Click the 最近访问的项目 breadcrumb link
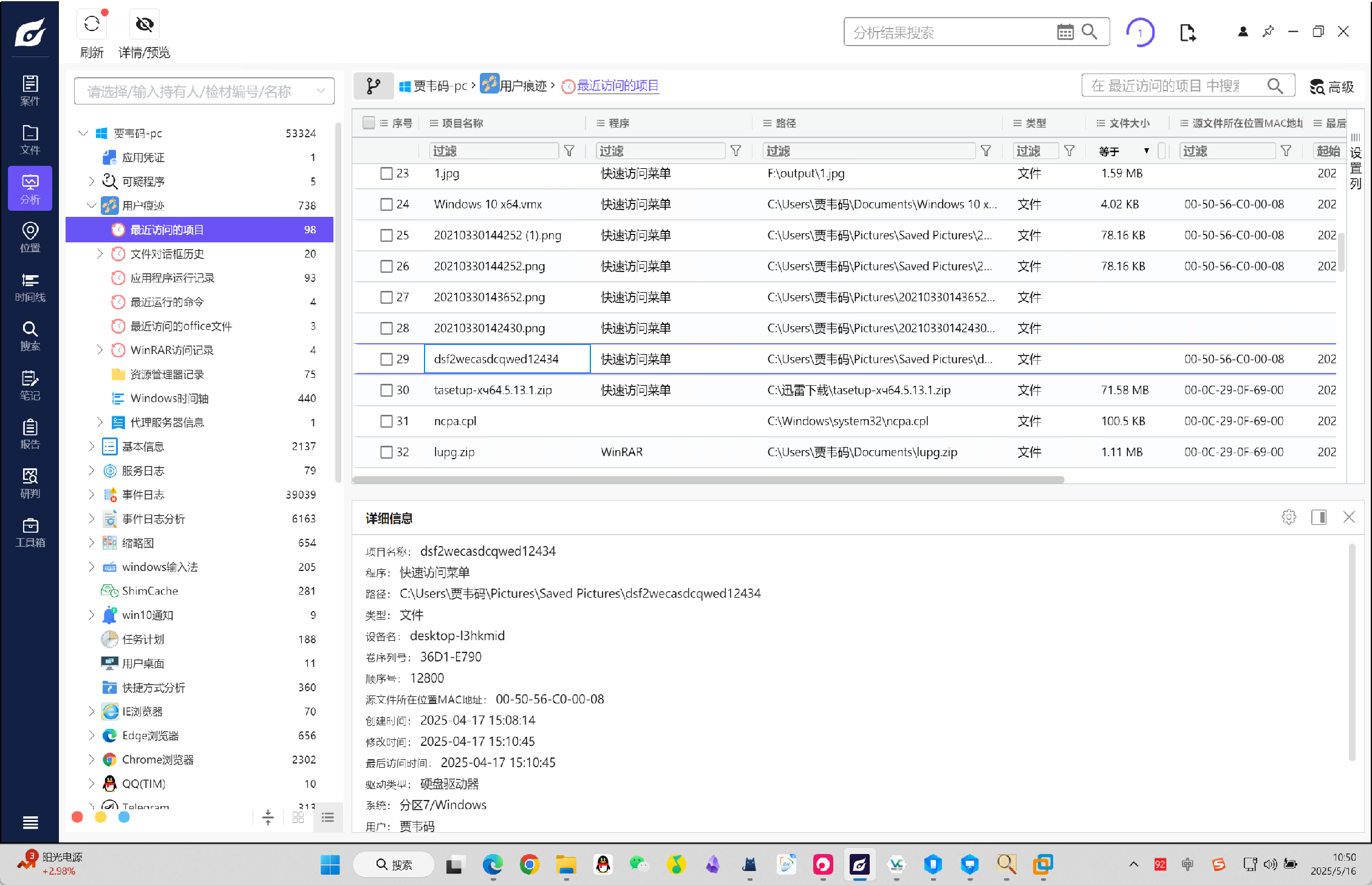Screen dimensions: 1372x885 (617, 86)
